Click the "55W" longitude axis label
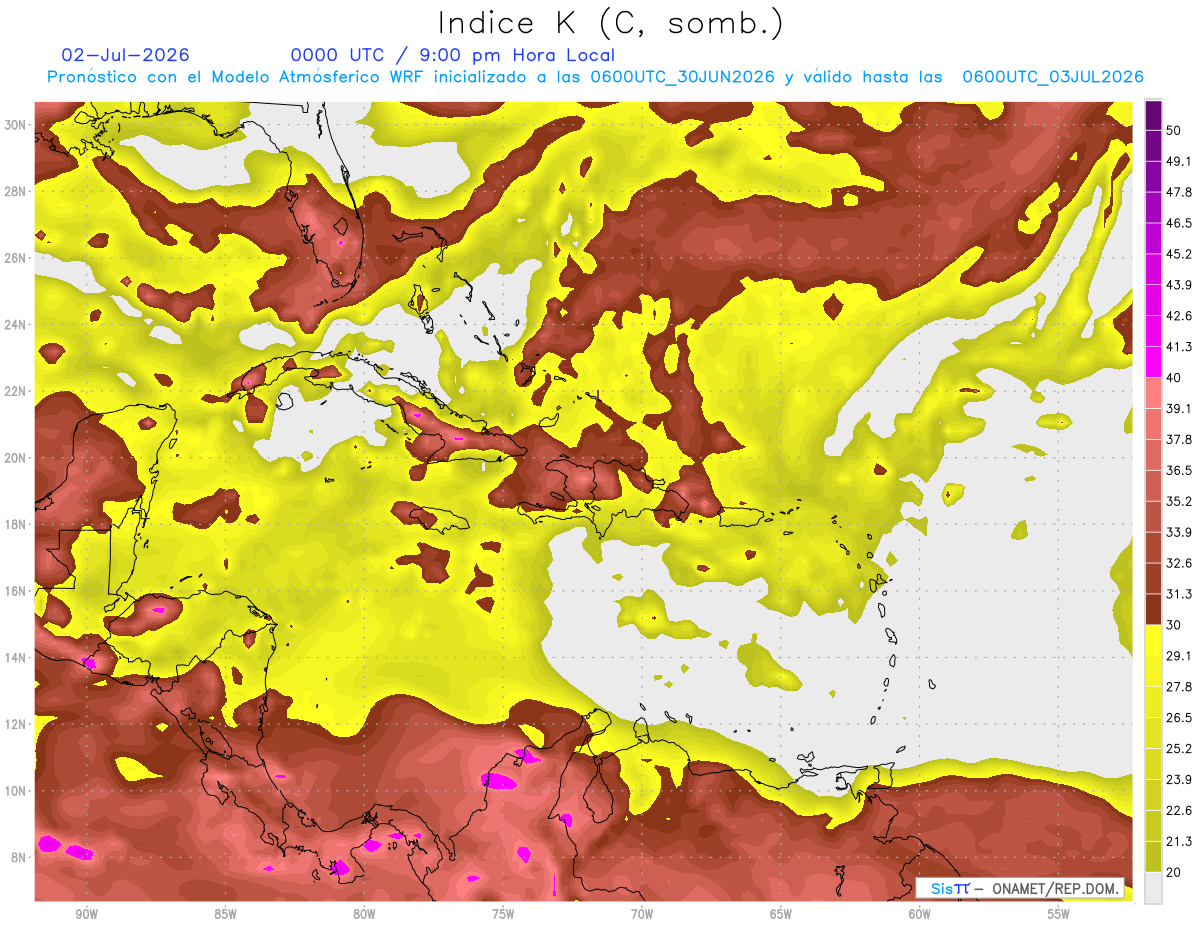The height and width of the screenshot is (927, 1200). click(x=1059, y=914)
